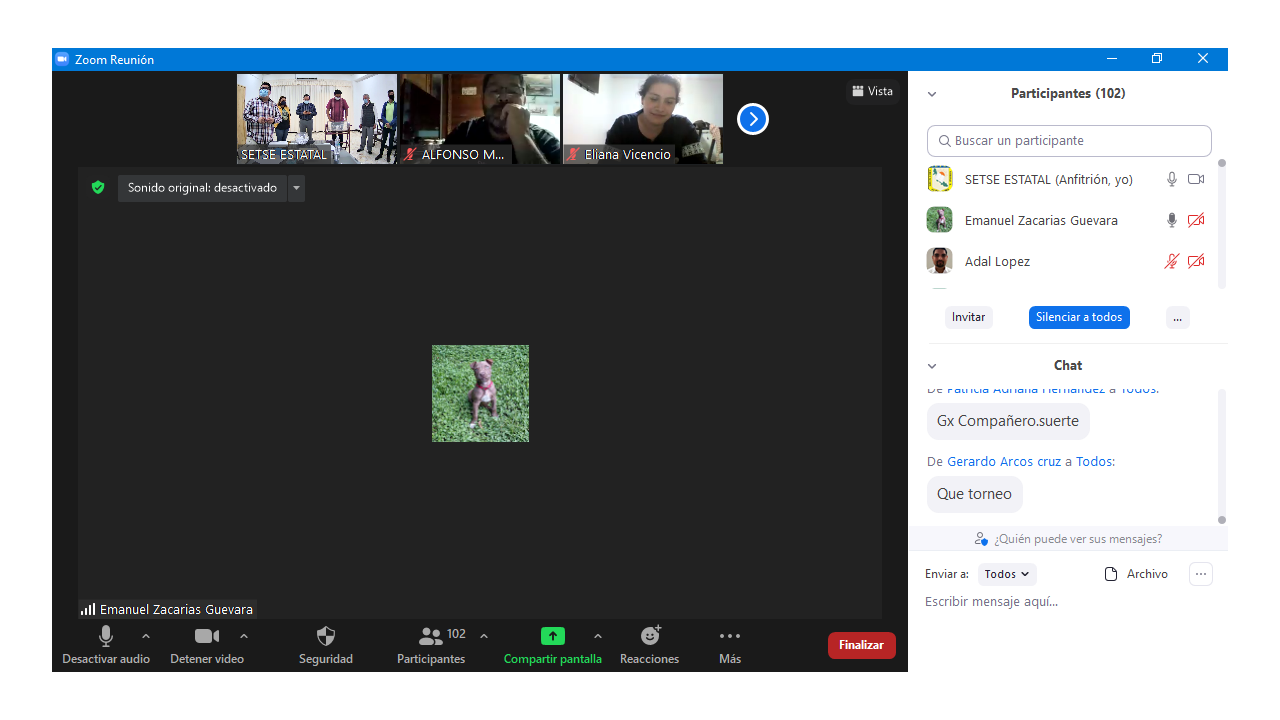This screenshot has width=1280, height=720.
Task: Stop video using the camera icon
Action: pyautogui.click(x=207, y=636)
